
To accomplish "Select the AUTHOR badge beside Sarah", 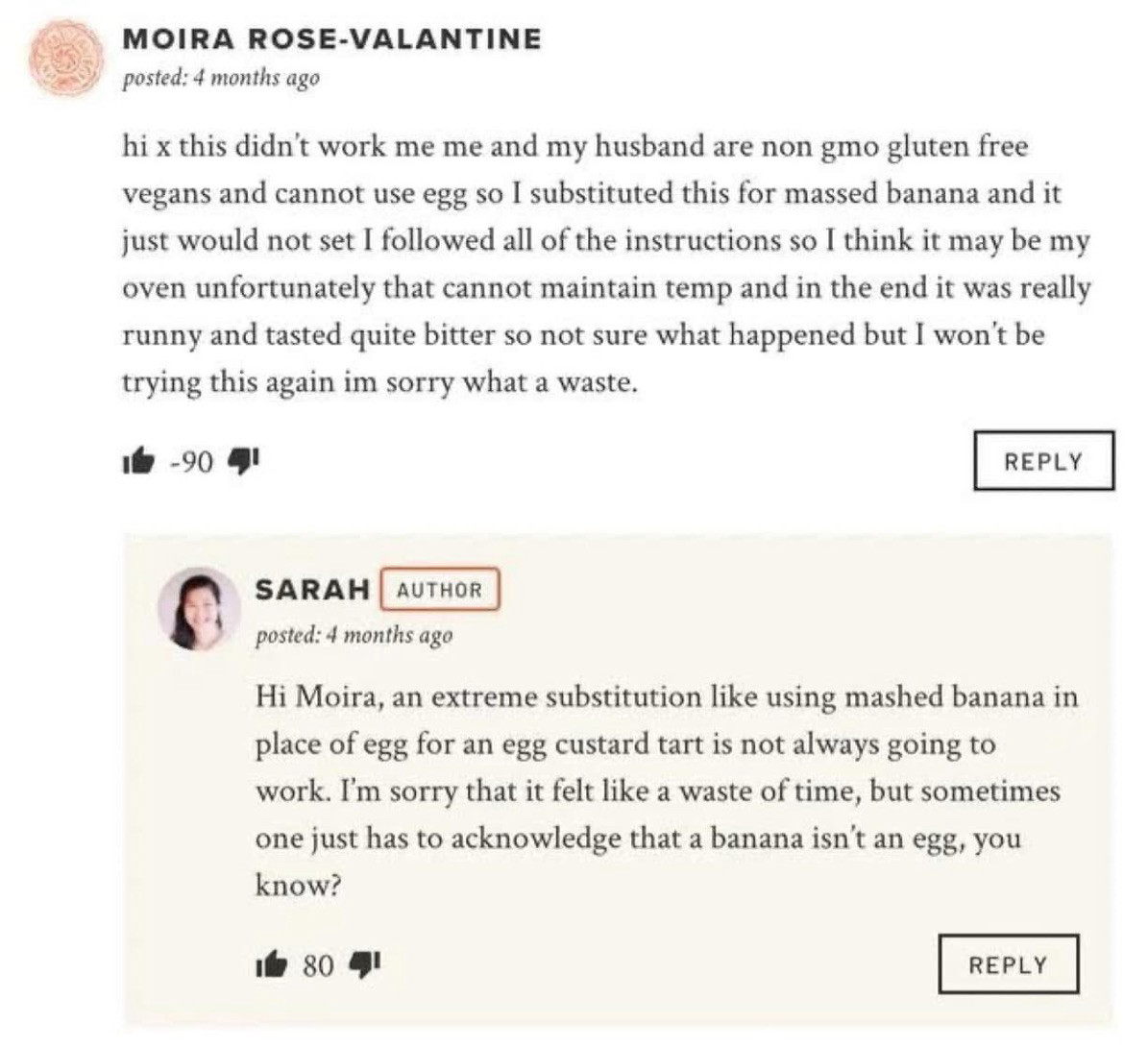I will (x=440, y=590).
